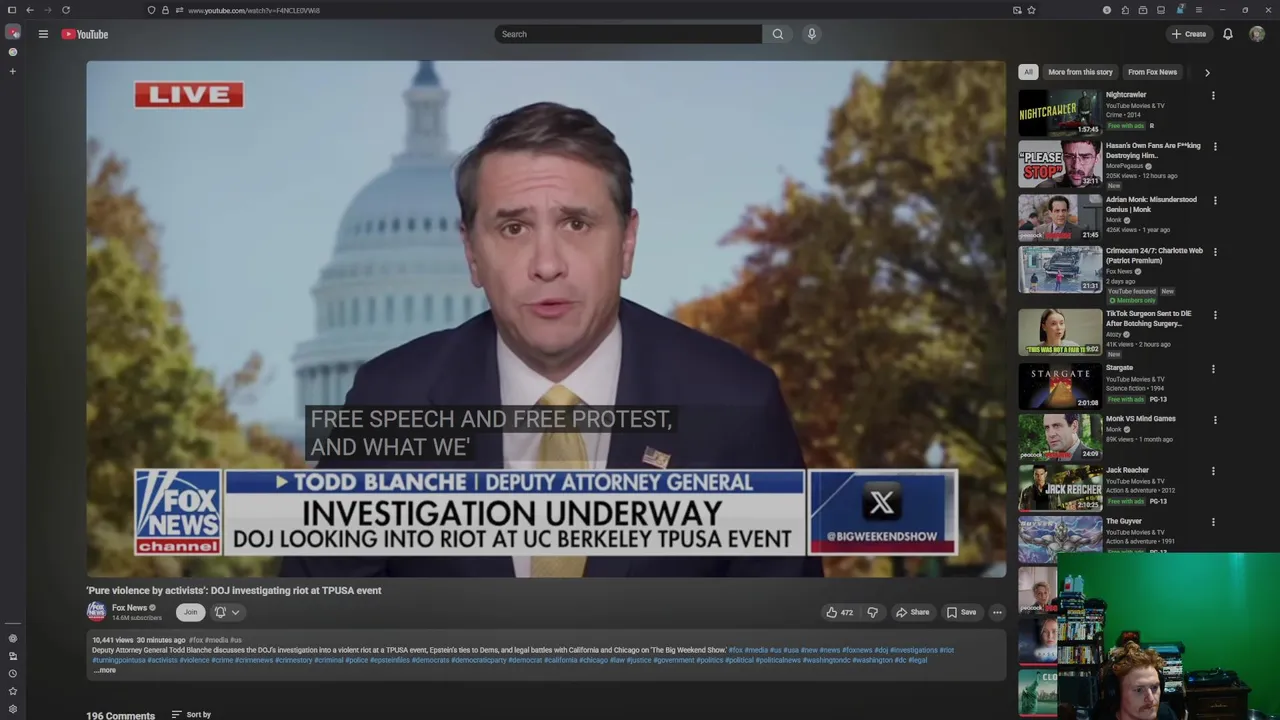Open the Stargate movie thumbnail

click(1060, 386)
